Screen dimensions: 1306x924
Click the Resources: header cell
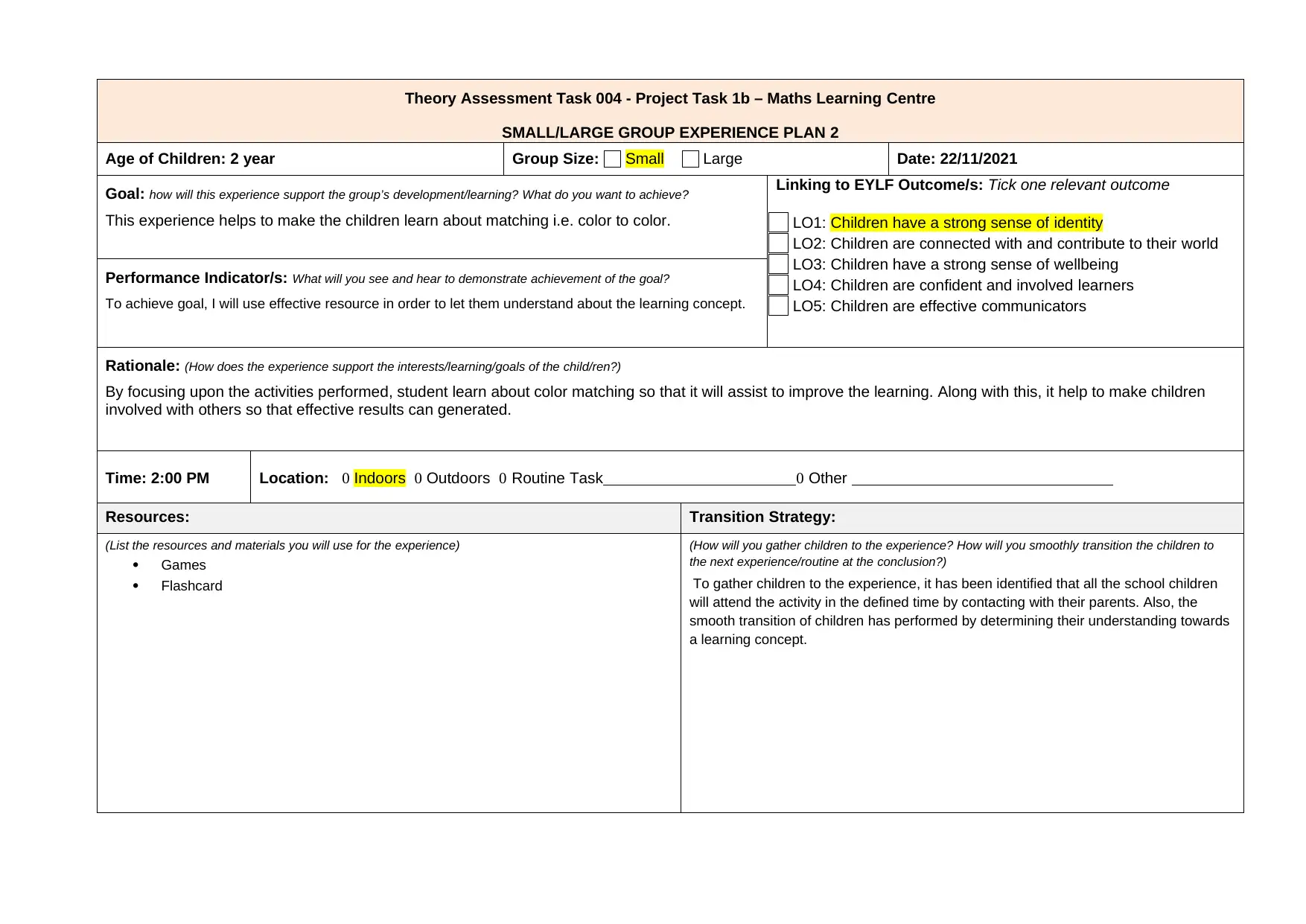pyautogui.click(x=389, y=517)
